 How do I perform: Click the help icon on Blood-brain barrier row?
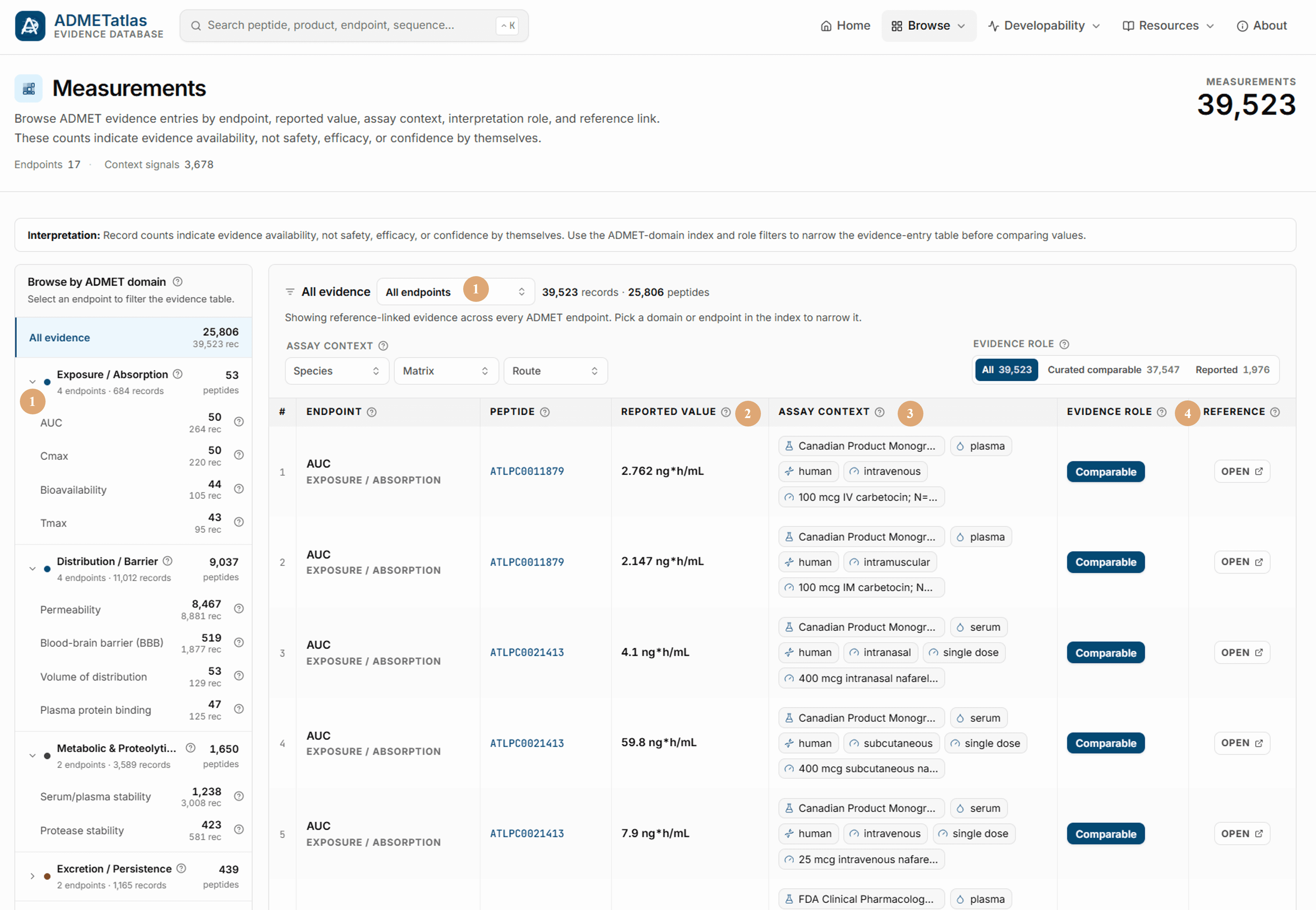tap(239, 643)
